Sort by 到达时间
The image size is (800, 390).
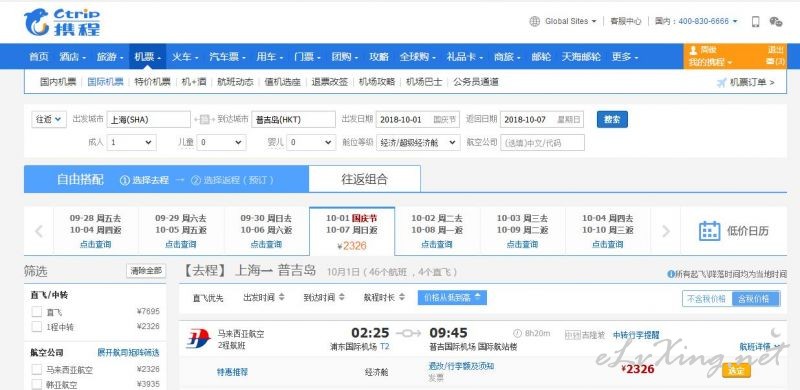coord(324,298)
